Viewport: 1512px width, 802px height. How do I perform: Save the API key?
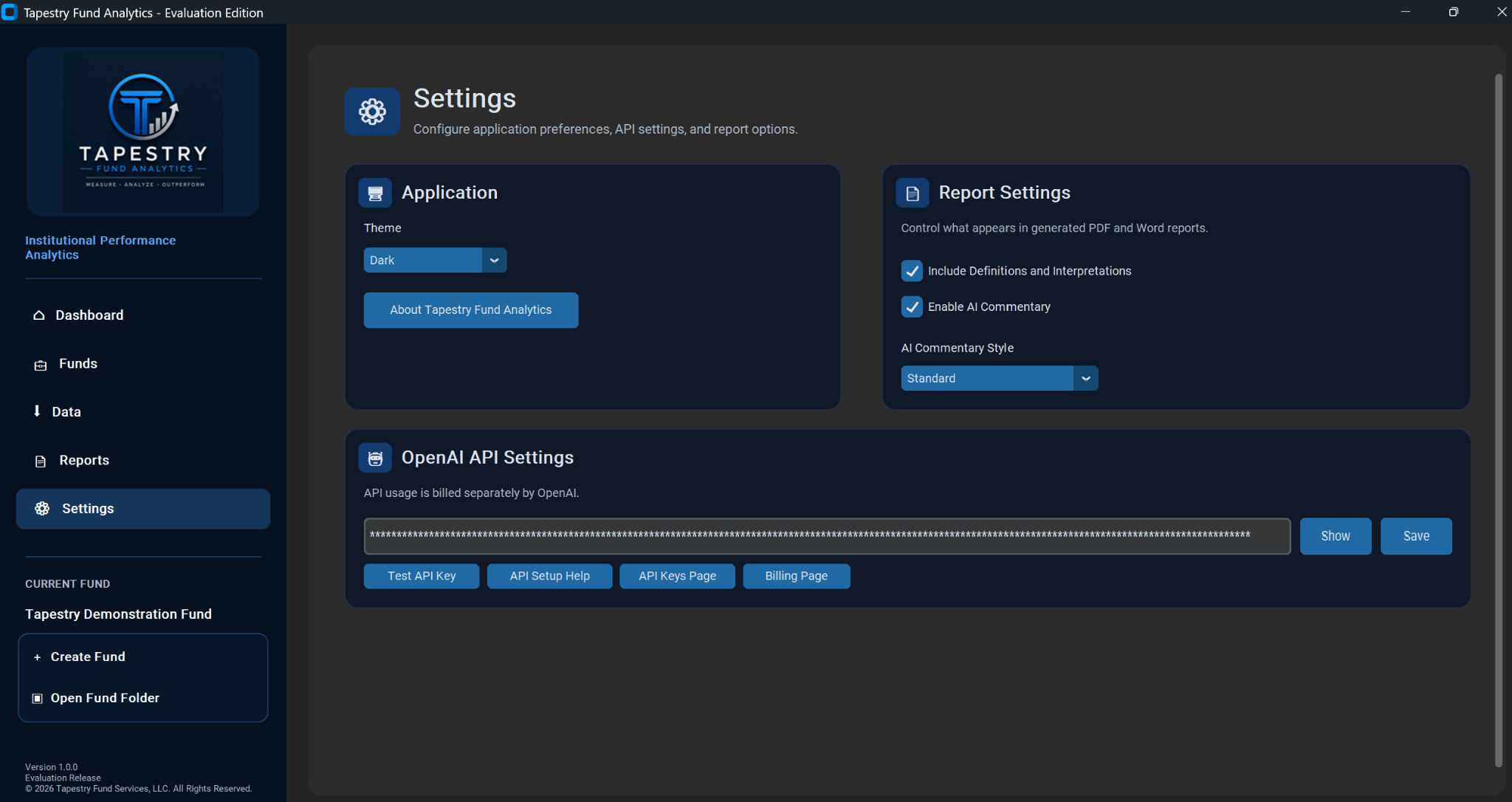1417,536
